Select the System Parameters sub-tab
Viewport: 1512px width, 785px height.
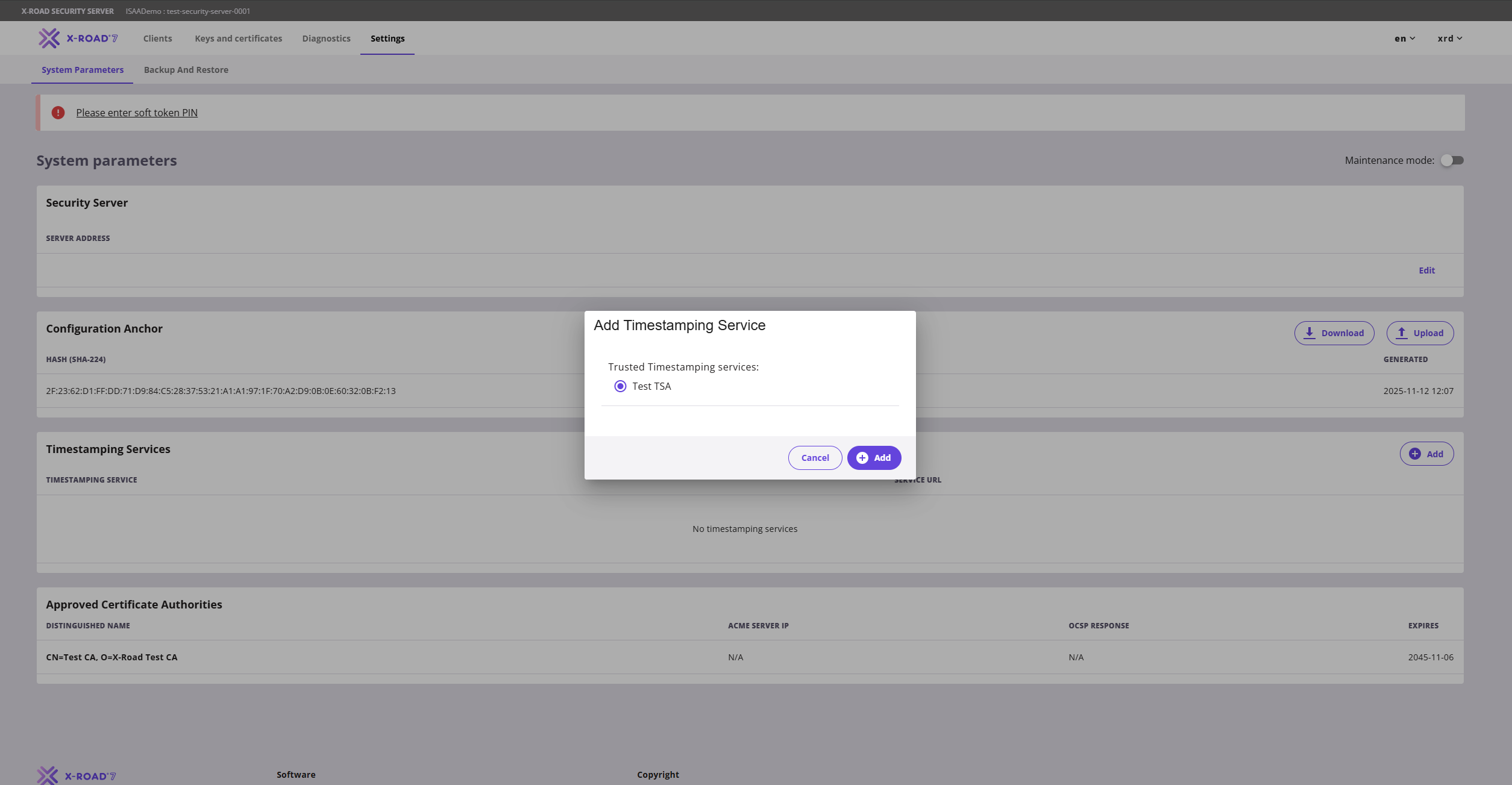click(x=83, y=70)
